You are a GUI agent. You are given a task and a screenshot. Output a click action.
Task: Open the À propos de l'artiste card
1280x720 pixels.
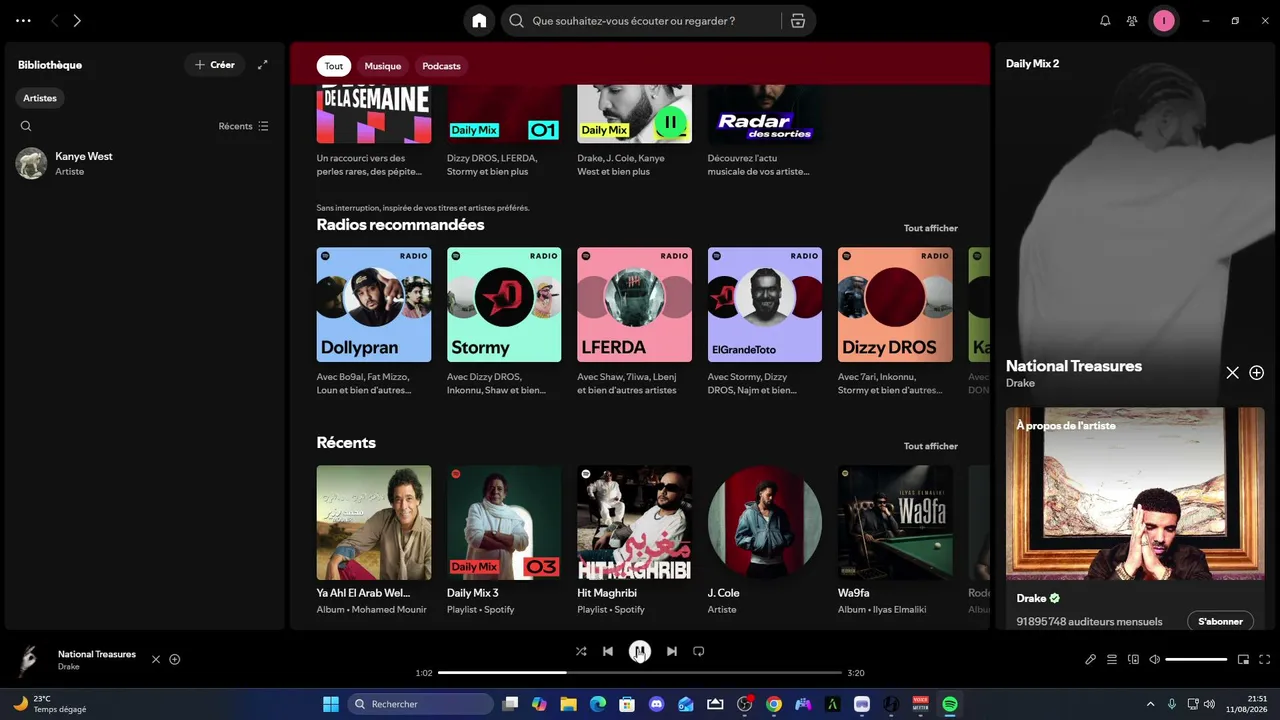(1135, 518)
